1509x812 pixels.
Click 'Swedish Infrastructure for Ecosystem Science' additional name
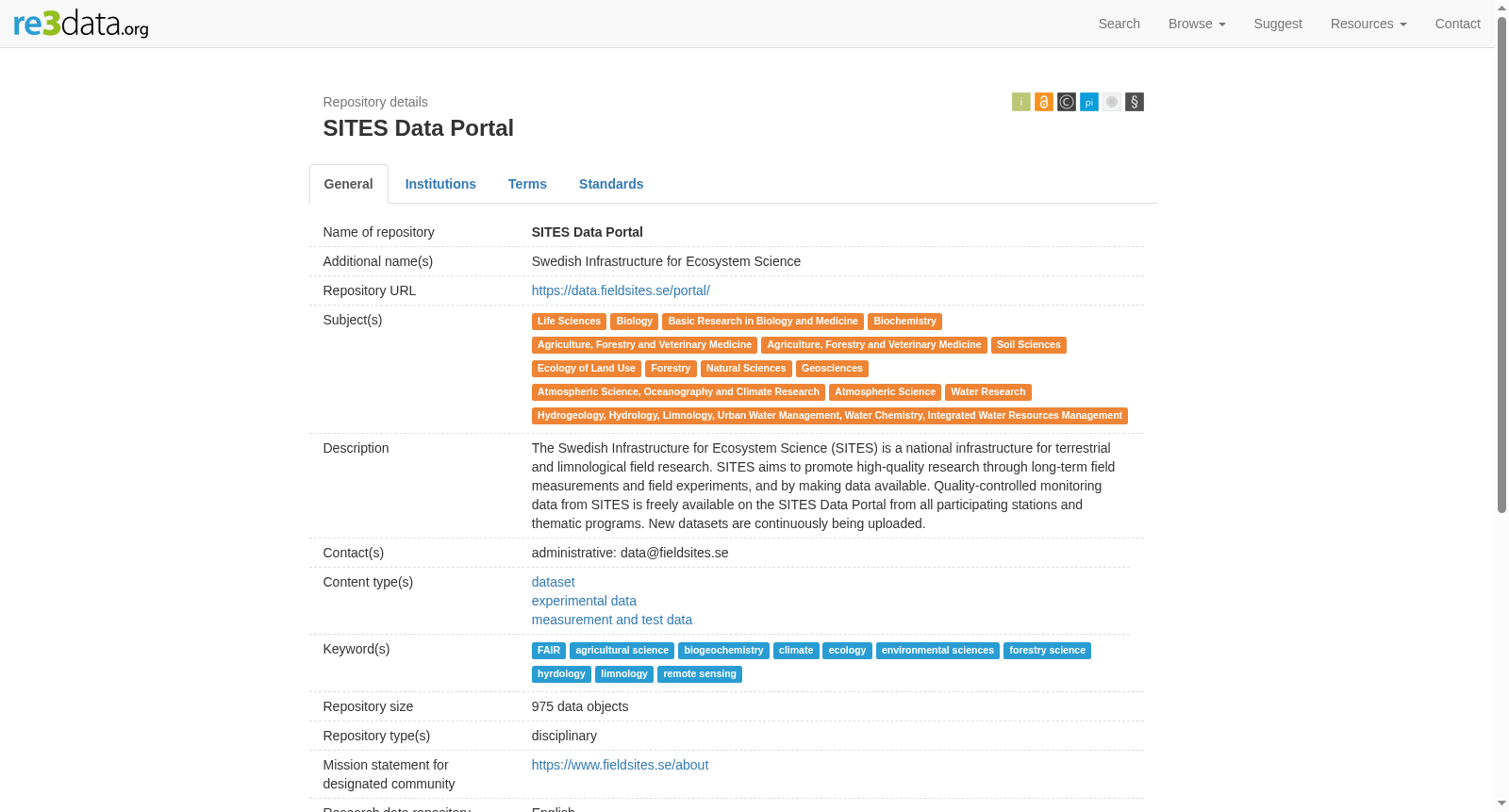pyautogui.click(x=666, y=261)
